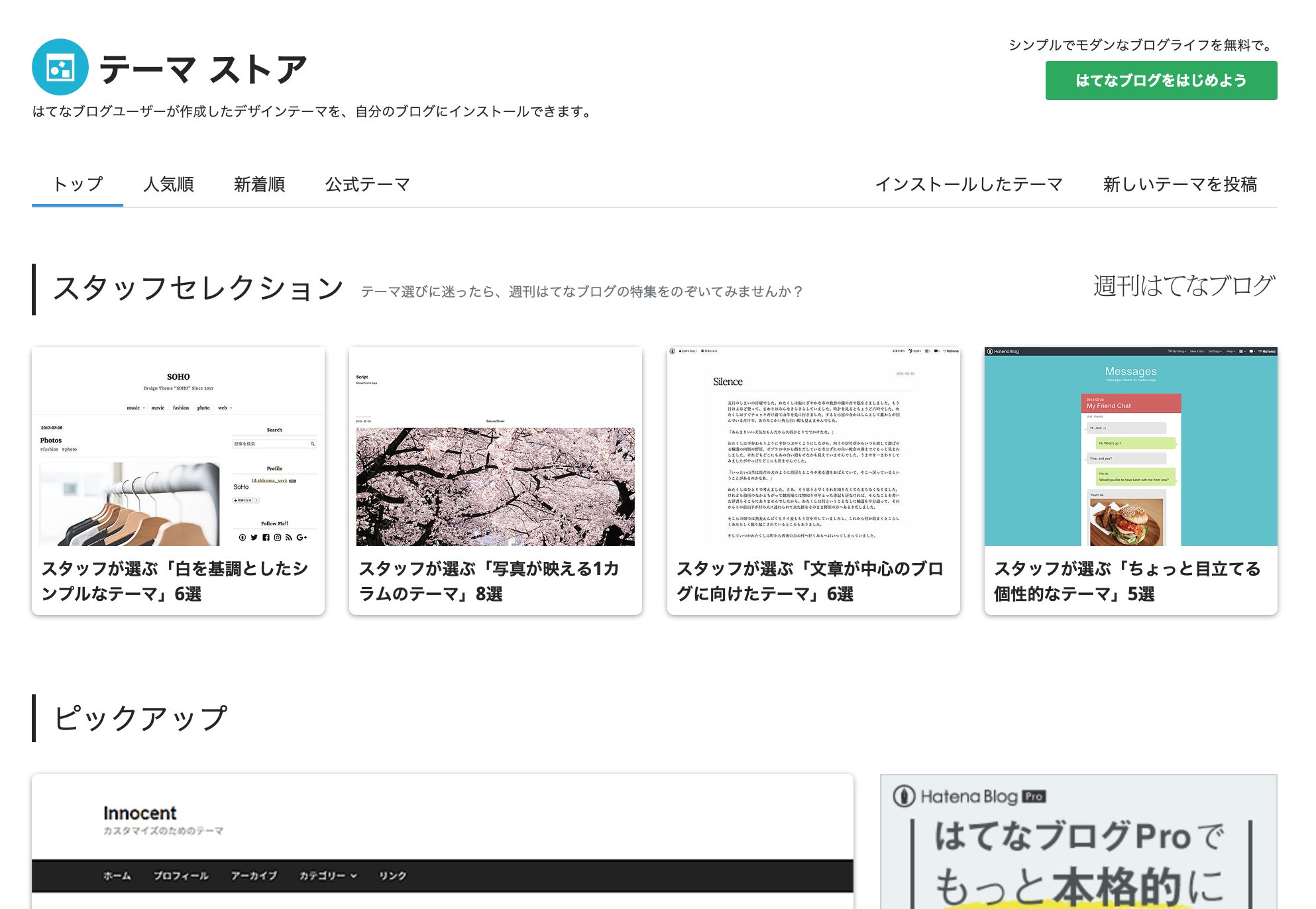Click the テーマ ストア title heading
Screen dimensions: 1316x909
[x=203, y=70]
